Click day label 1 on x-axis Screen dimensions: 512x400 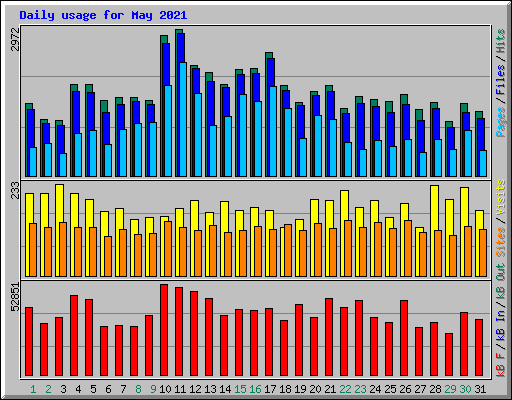click(33, 389)
